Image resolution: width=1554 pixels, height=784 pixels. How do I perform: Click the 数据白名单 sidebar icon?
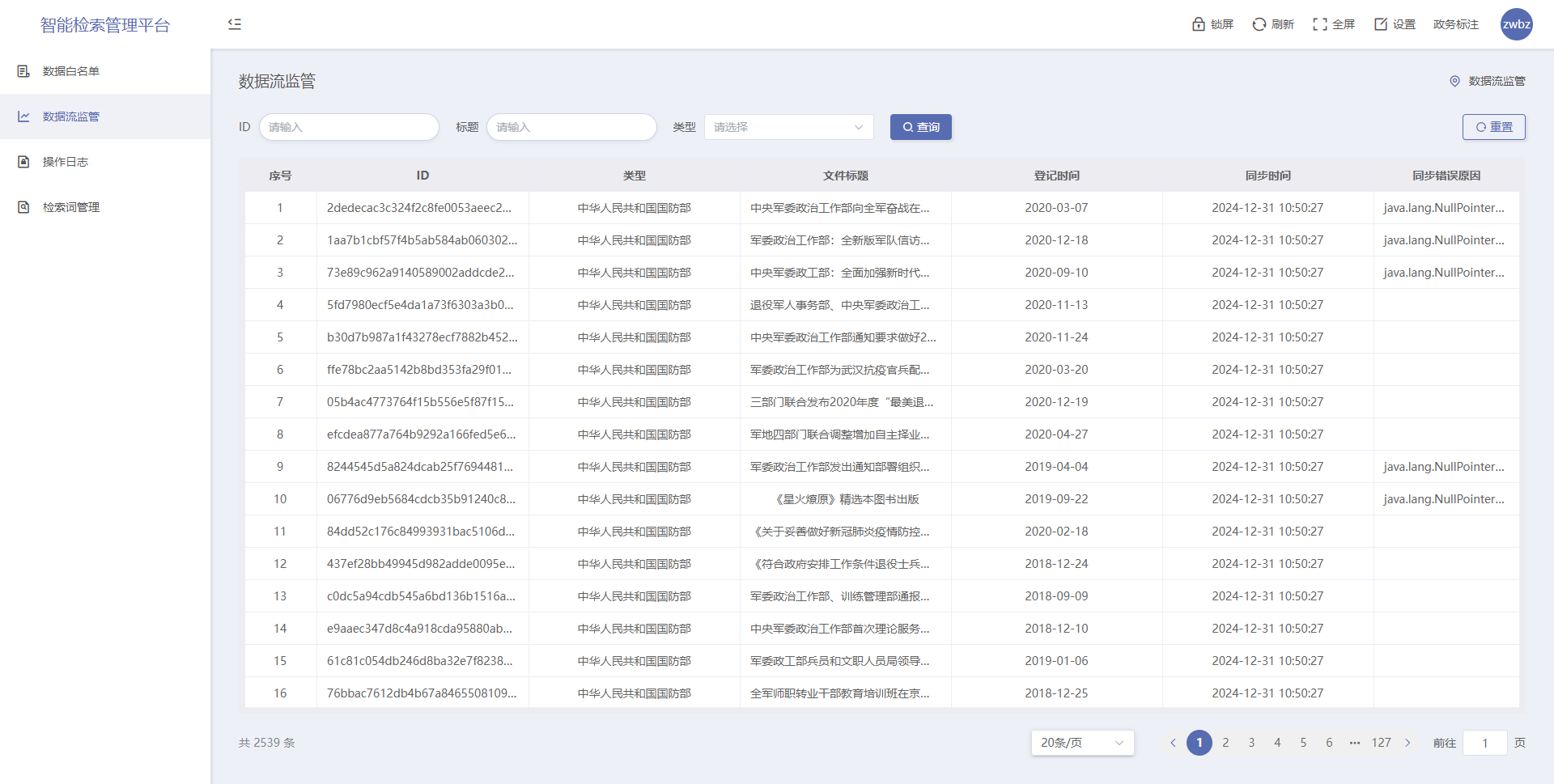pyautogui.click(x=24, y=71)
